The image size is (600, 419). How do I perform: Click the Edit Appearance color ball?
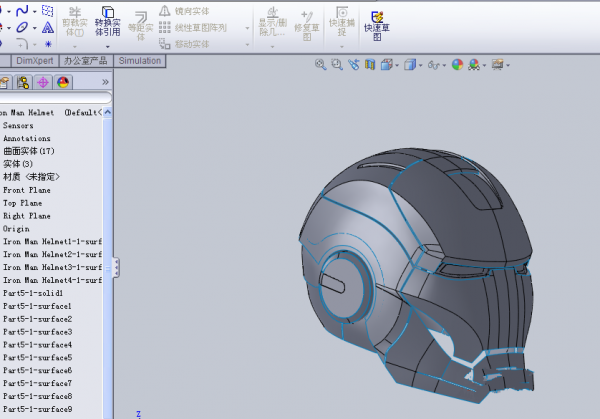457,65
